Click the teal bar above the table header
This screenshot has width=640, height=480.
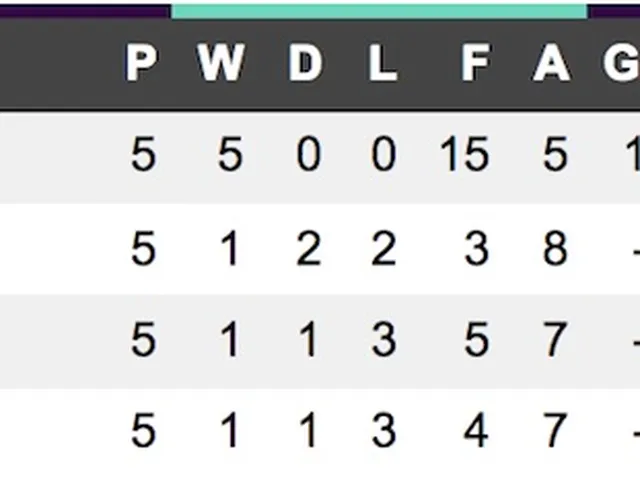pyautogui.click(x=379, y=10)
